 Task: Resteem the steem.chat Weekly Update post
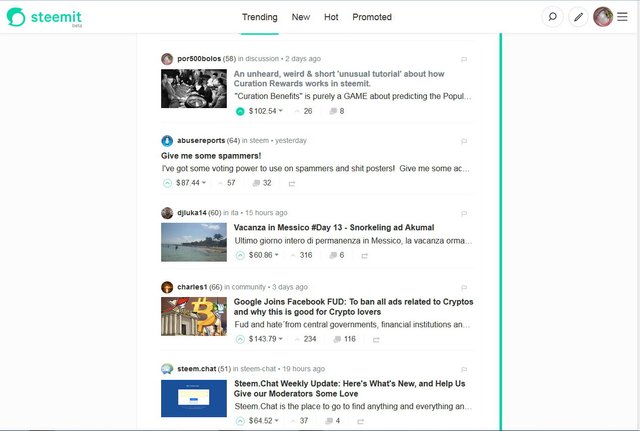tap(360, 421)
